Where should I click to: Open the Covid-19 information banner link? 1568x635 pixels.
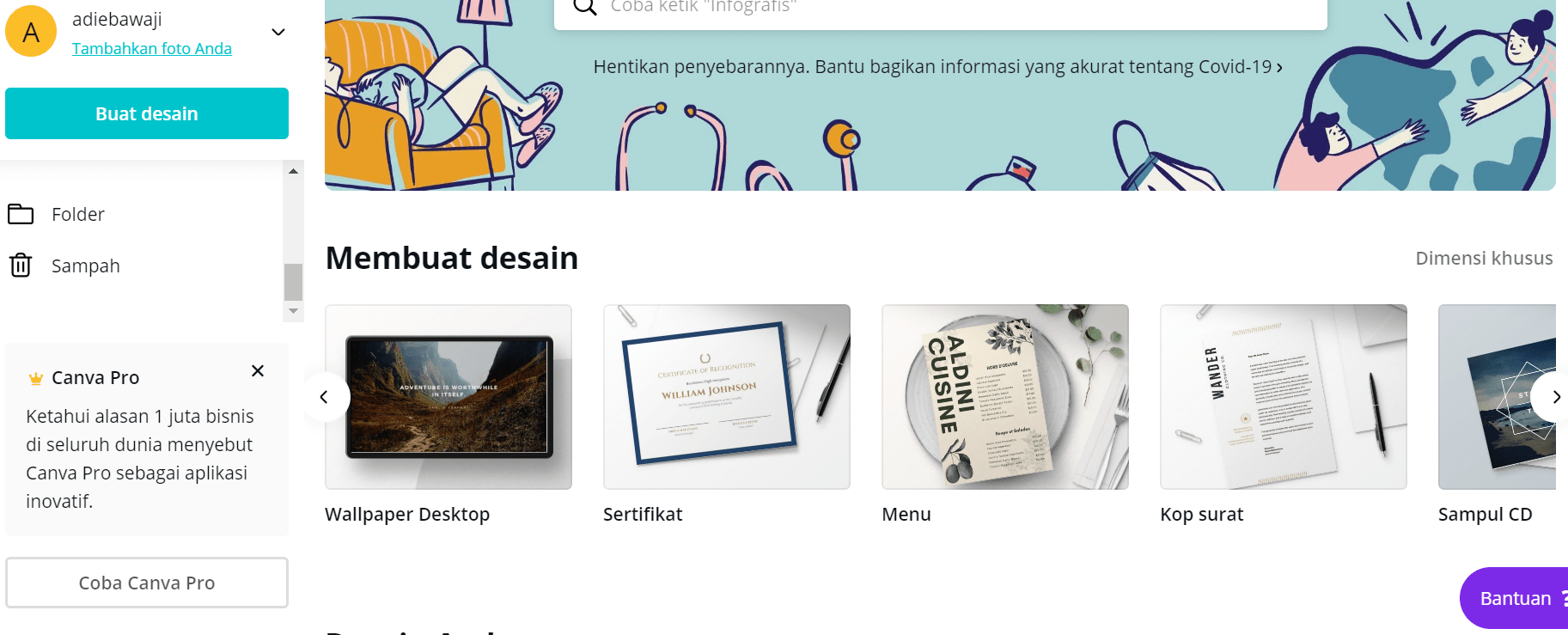tap(937, 67)
